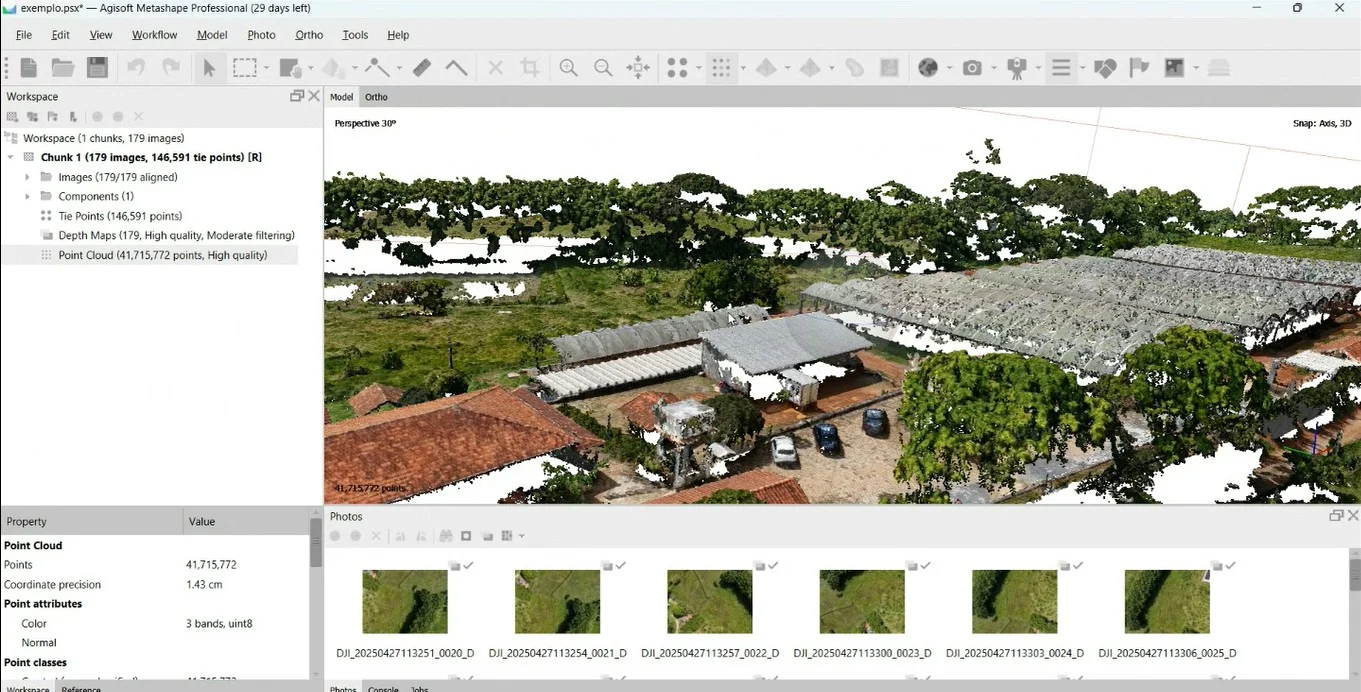The width and height of the screenshot is (1361, 692).
Task: Click the Value column header
Action: pos(247,521)
